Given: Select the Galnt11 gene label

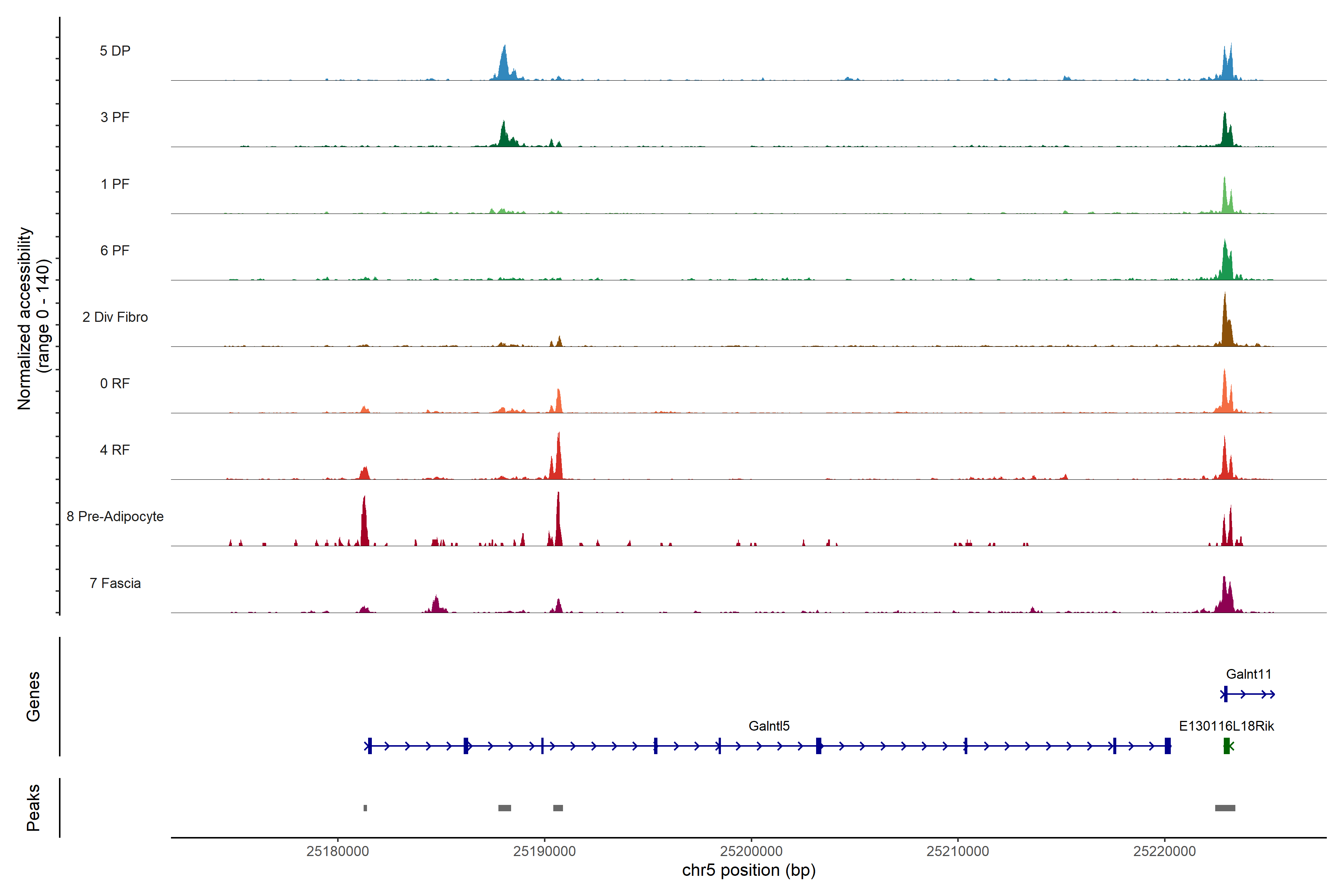Looking at the screenshot, I should (1248, 674).
